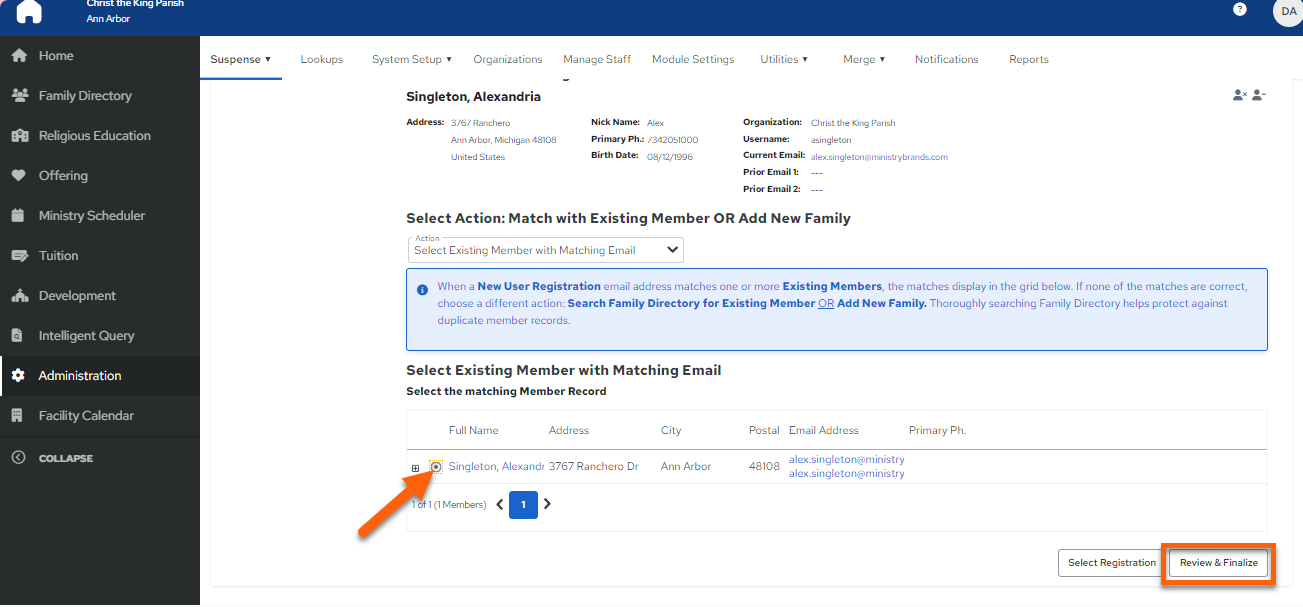Switch to the Module Settings tab
Image resolution: width=1303 pixels, height=607 pixels.
coord(693,59)
